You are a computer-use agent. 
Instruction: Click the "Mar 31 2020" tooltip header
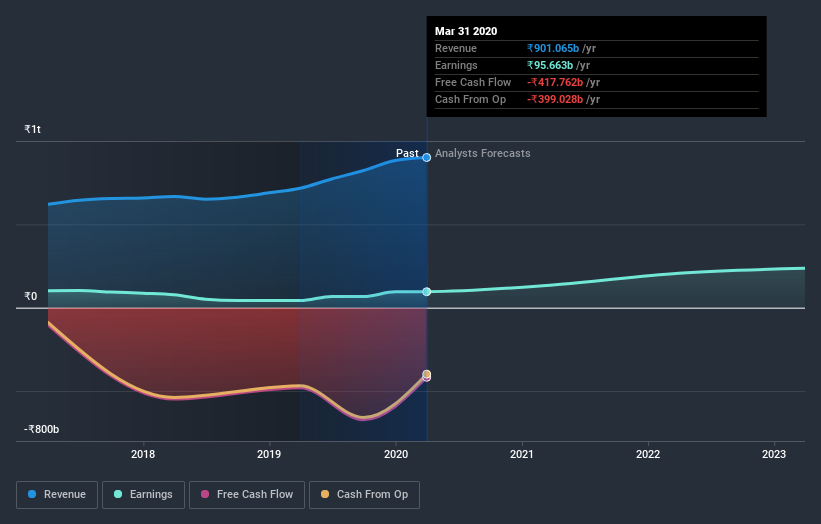tap(466, 32)
